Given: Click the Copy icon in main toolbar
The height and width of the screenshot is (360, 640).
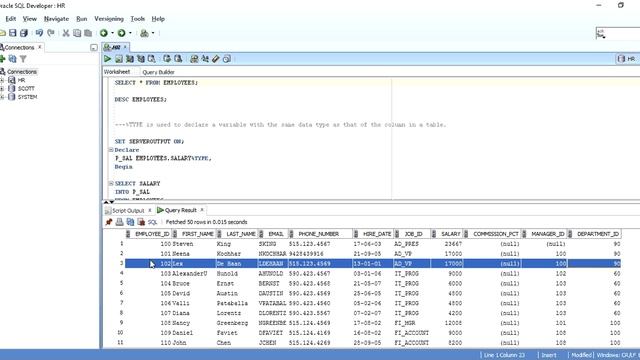Looking at the screenshot, I should (x=77, y=33).
